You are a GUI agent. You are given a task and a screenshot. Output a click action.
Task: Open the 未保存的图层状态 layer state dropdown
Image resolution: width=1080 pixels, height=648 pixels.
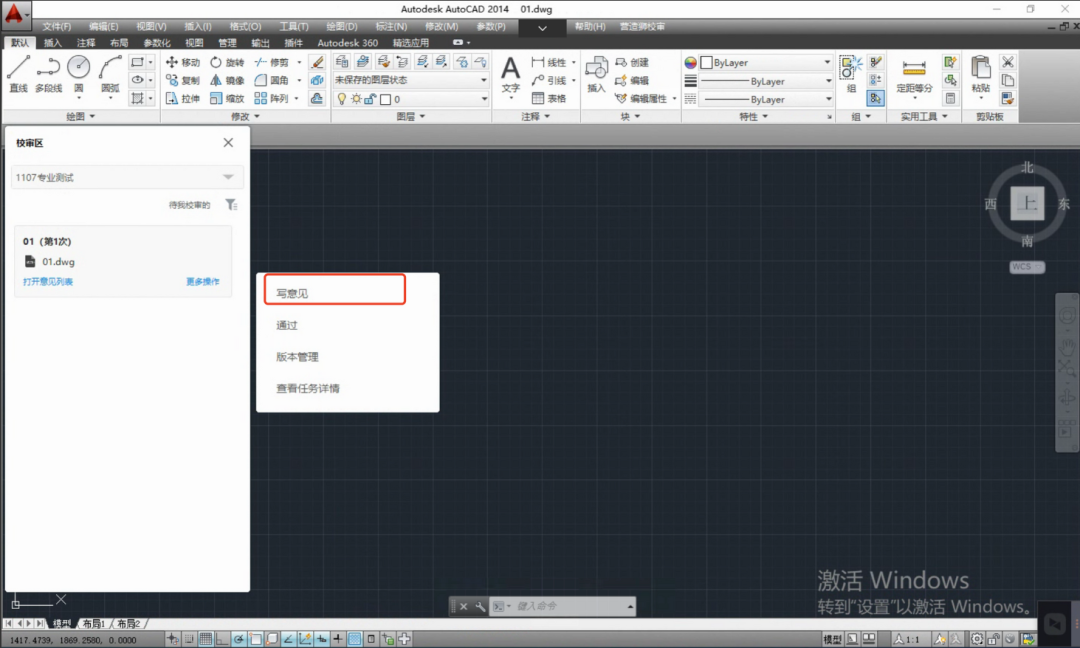pyautogui.click(x=411, y=80)
